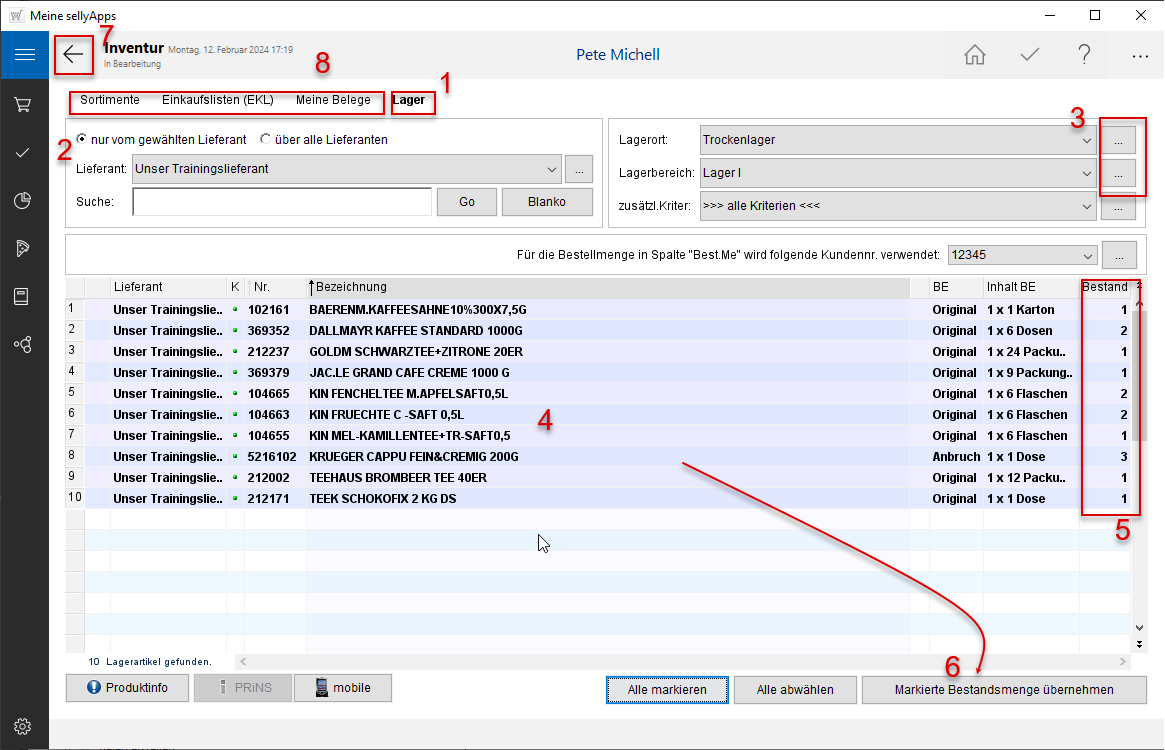Open the Lagerort dropdown
This screenshot has height=750, width=1165.
(x=1087, y=141)
